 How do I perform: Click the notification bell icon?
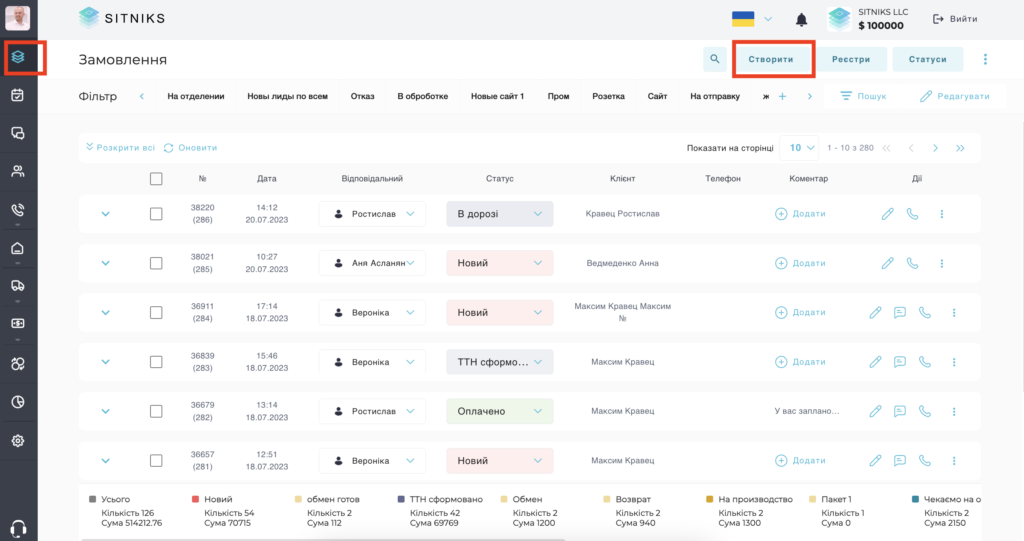(801, 20)
